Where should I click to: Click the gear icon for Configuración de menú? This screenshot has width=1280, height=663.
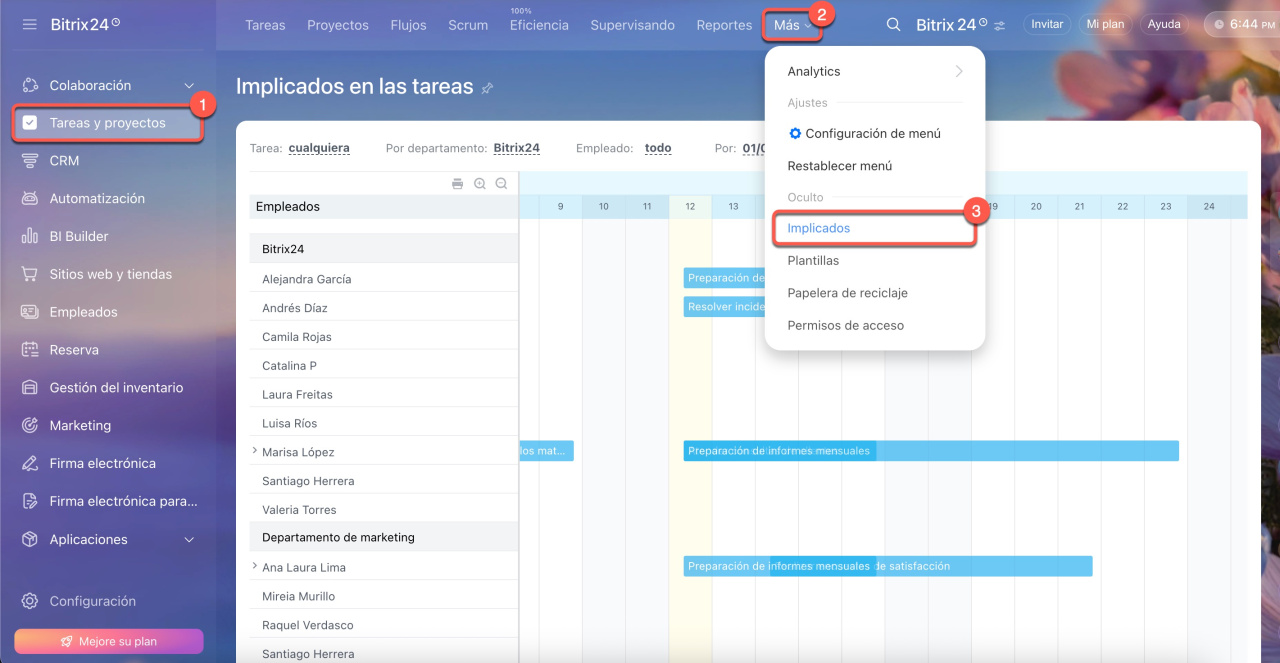point(795,133)
